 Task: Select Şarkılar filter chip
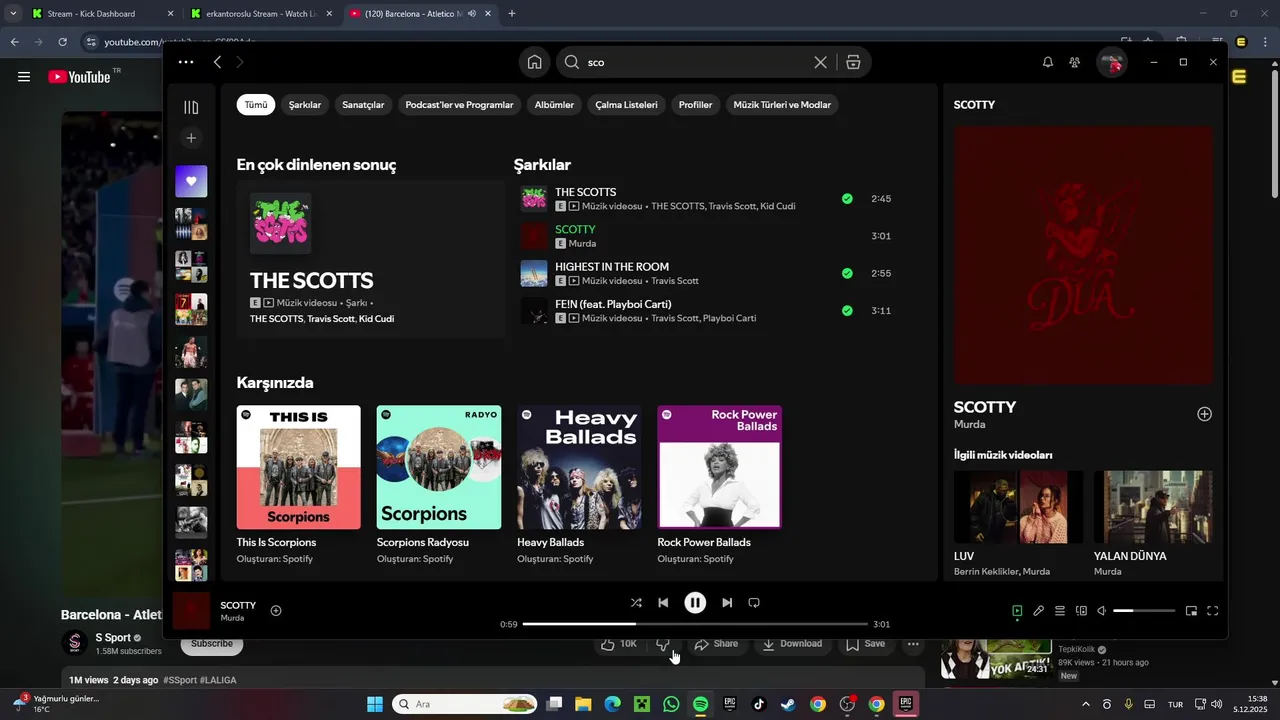[x=305, y=105]
